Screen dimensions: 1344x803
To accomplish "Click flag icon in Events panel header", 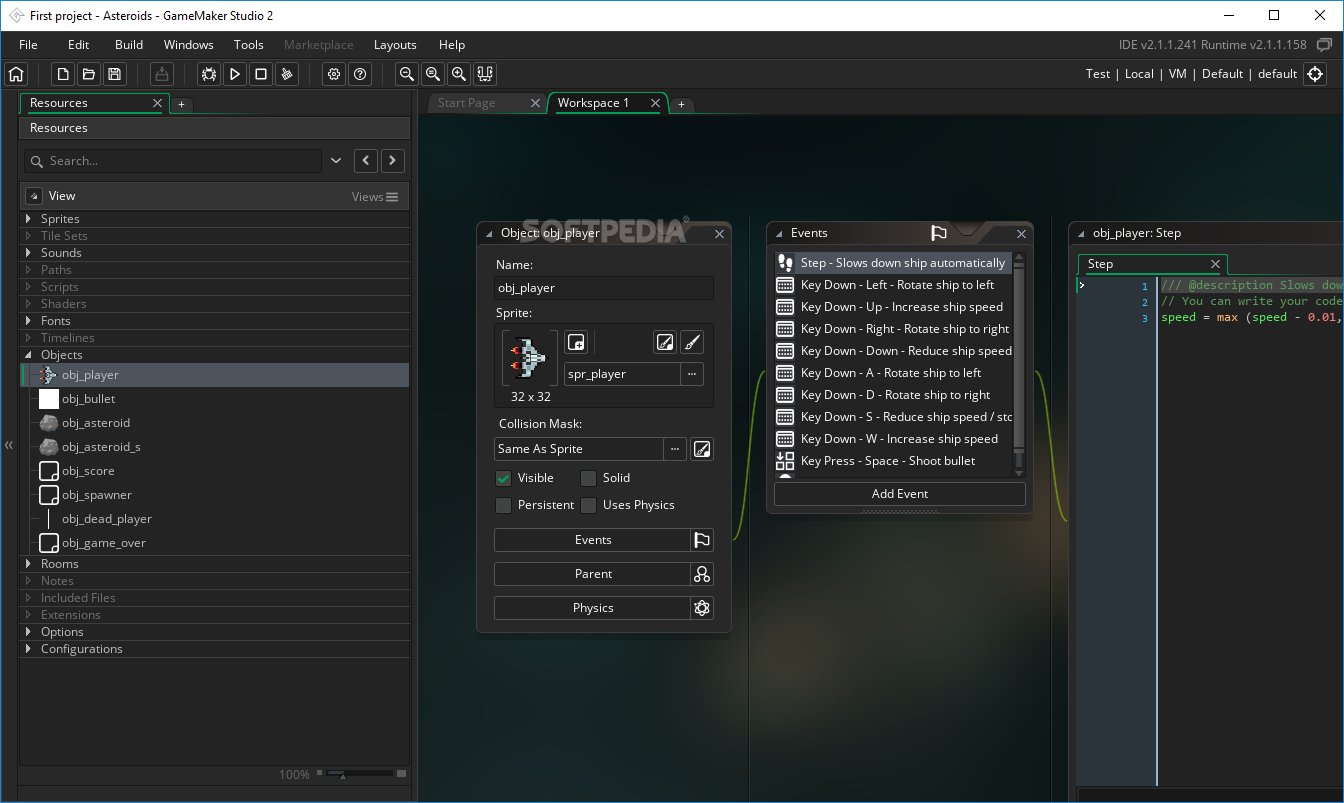I will point(938,233).
